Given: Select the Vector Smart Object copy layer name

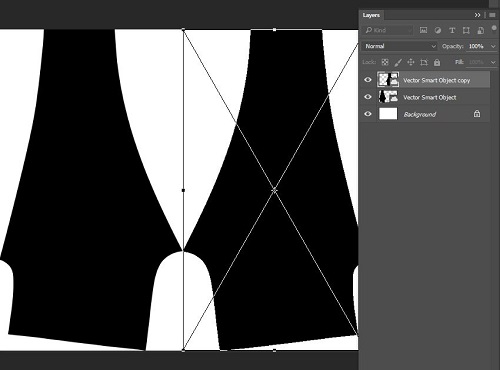Looking at the screenshot, I should coord(436,80).
